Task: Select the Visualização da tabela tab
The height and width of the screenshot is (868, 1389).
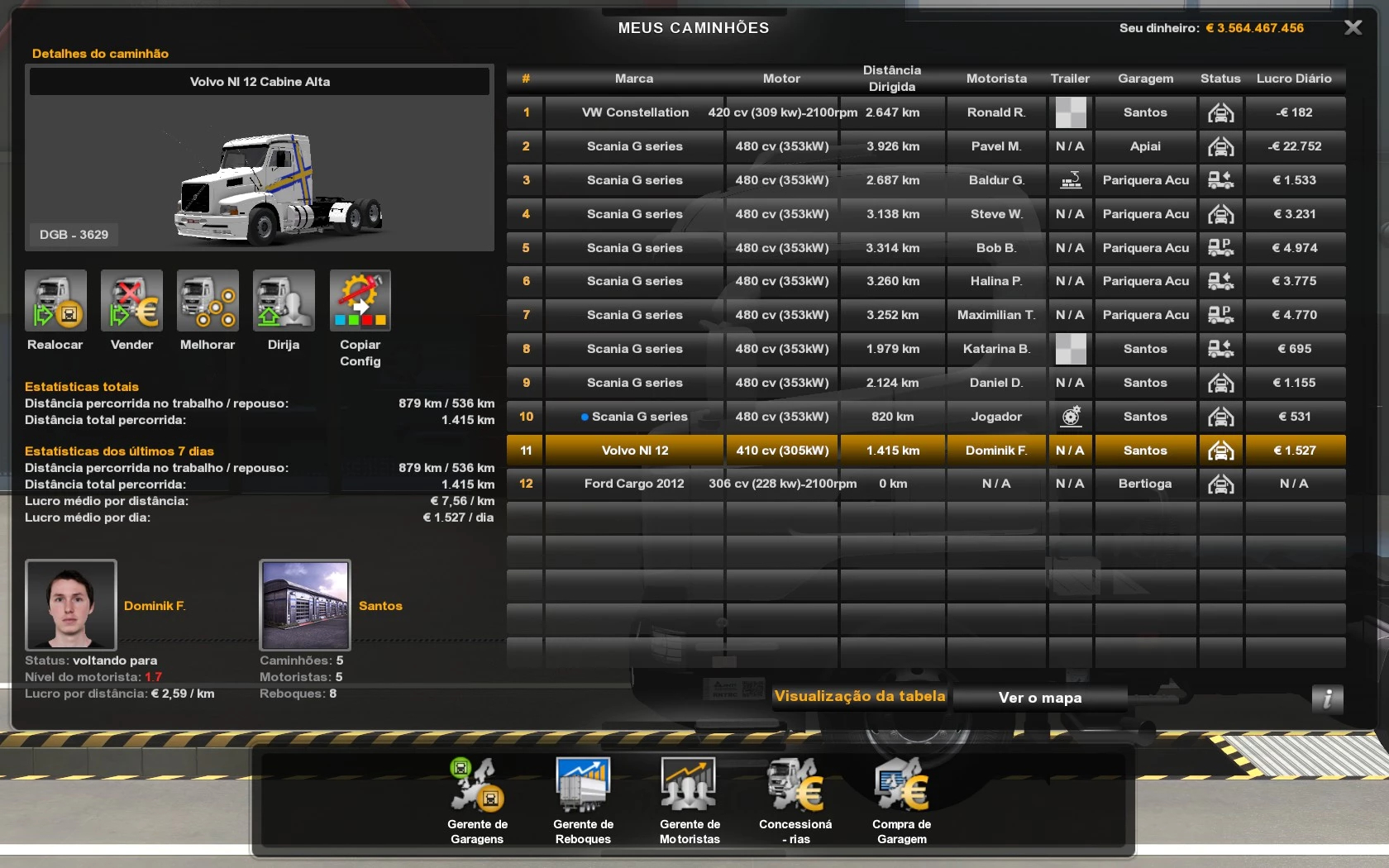Action: [859, 696]
